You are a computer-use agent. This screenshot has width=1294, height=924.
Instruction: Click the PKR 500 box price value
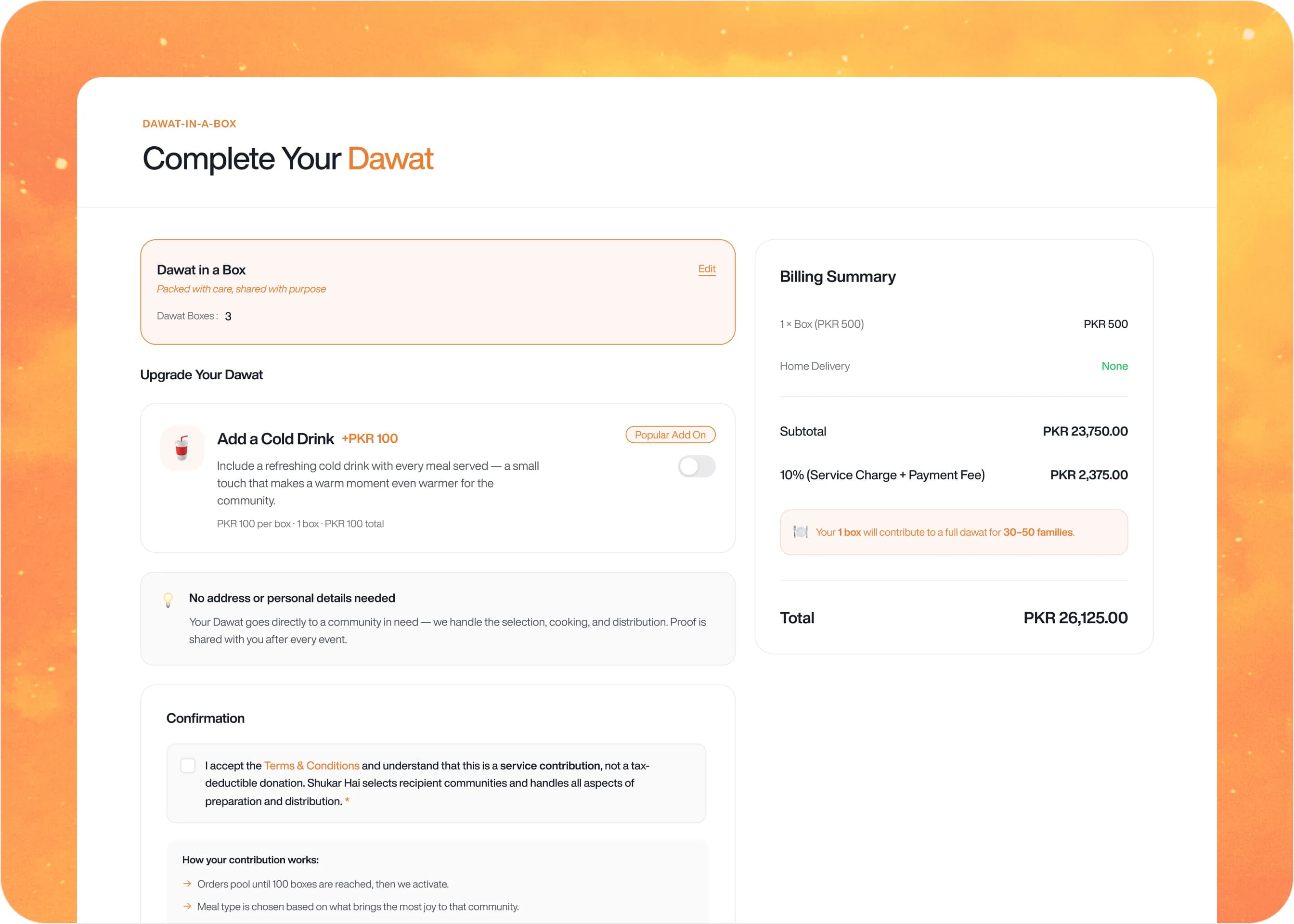coord(1105,324)
